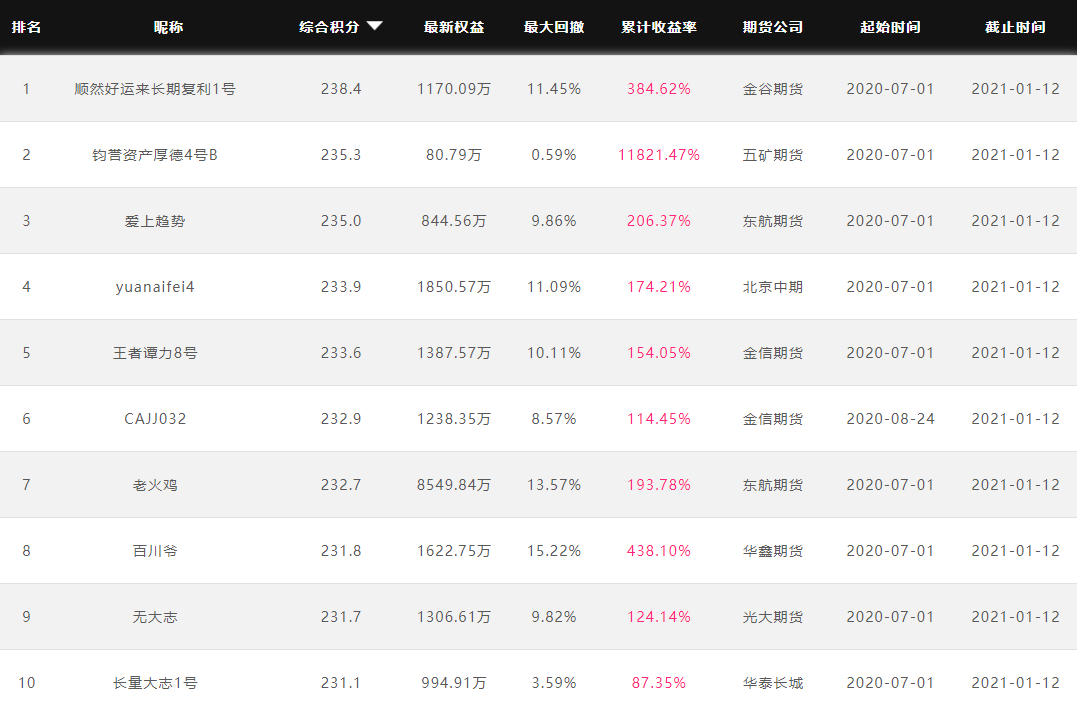
Task: Click score value 233.9
Action: pos(341,286)
